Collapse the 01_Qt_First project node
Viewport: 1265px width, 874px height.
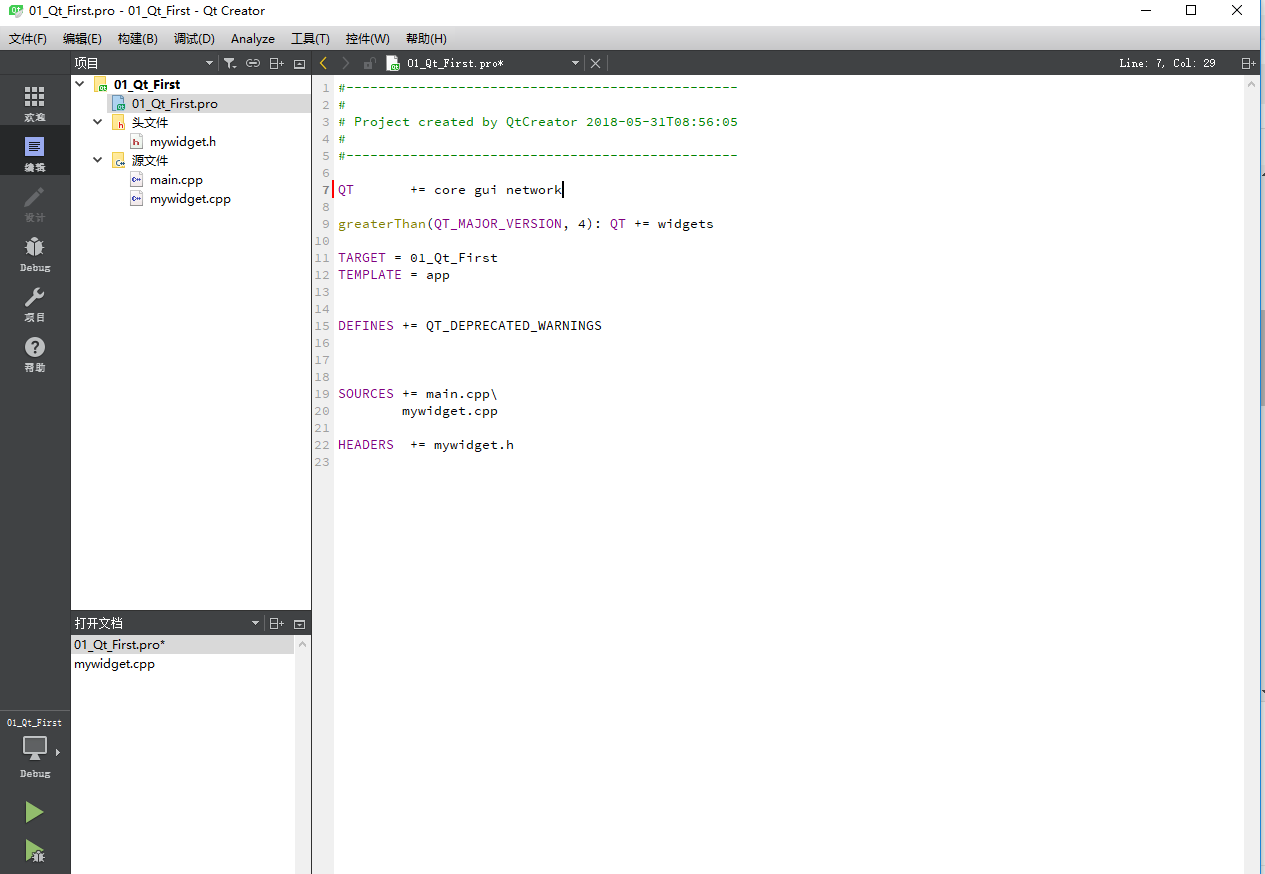click(79, 85)
